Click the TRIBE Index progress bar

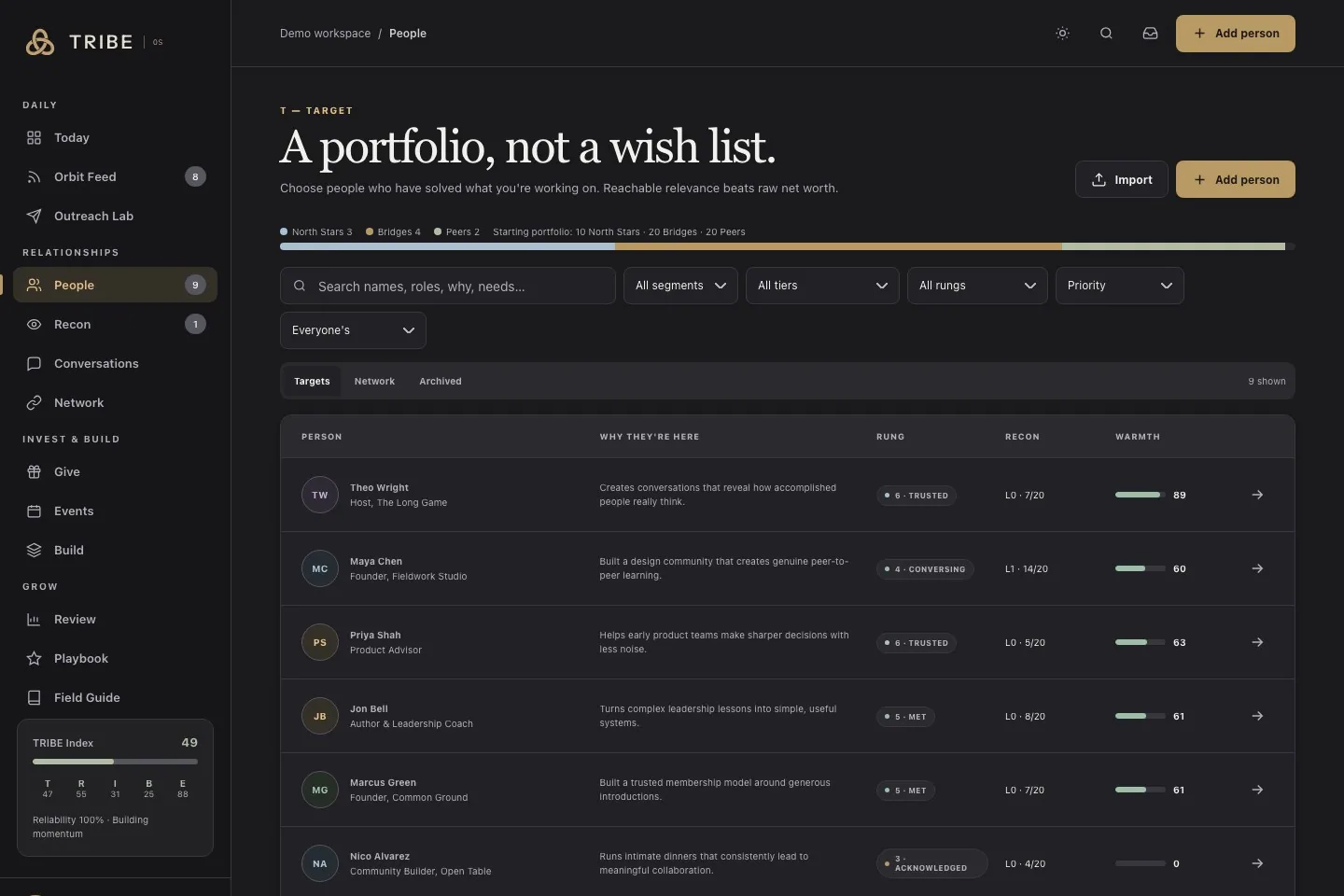tap(115, 762)
